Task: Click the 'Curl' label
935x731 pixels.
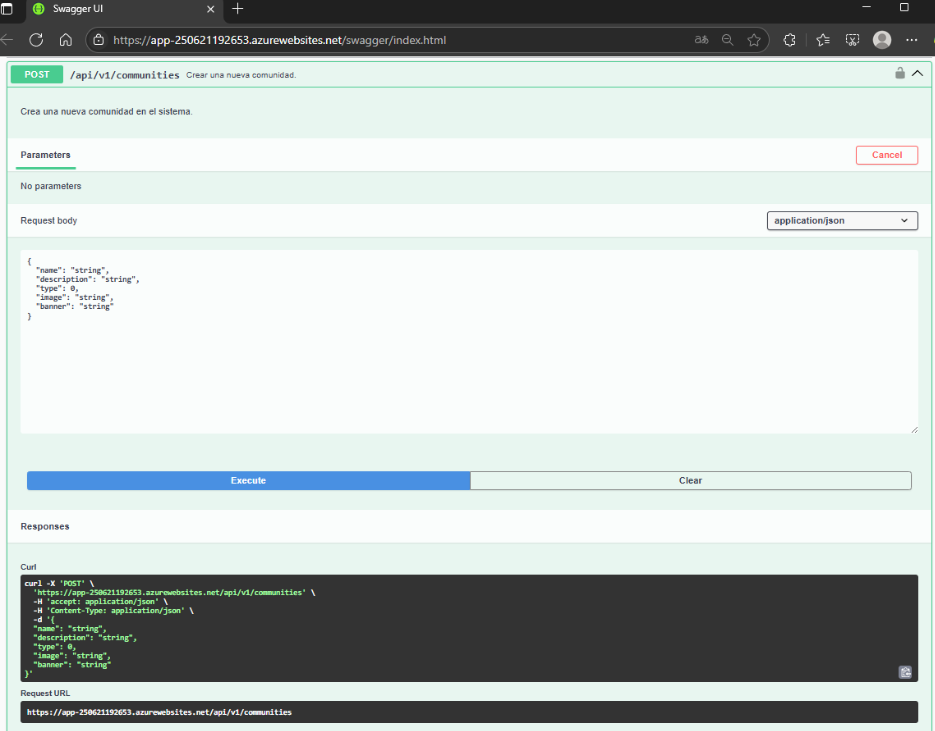Action: click(x=28, y=567)
